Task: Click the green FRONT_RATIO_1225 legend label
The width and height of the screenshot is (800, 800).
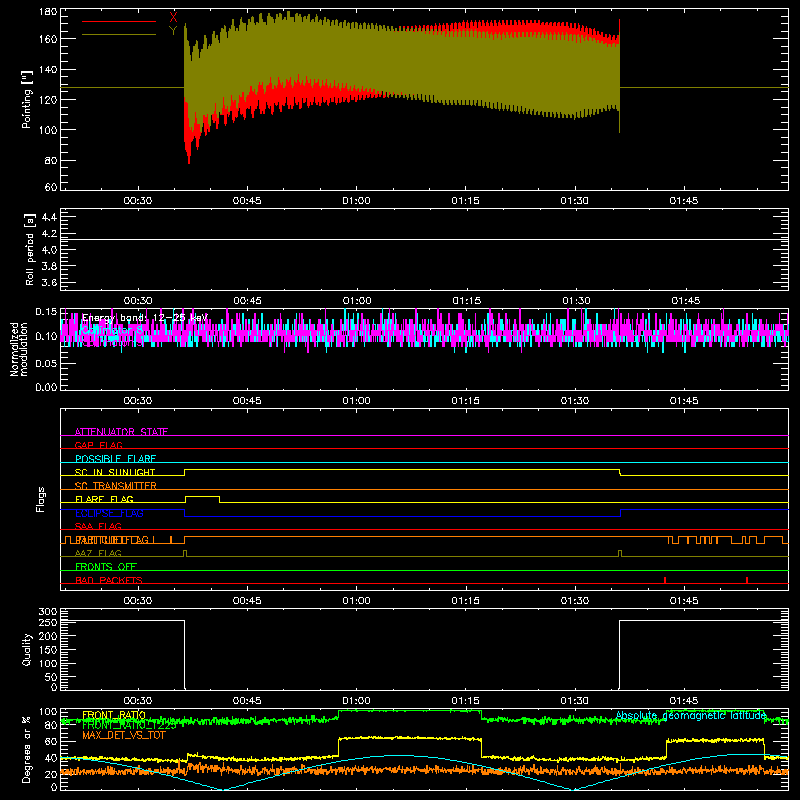Action: (129, 725)
